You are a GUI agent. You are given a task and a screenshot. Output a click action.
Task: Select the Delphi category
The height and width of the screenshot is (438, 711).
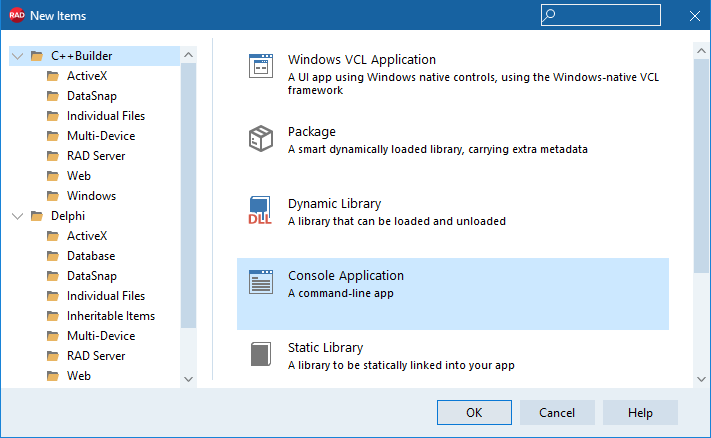tap(68, 216)
